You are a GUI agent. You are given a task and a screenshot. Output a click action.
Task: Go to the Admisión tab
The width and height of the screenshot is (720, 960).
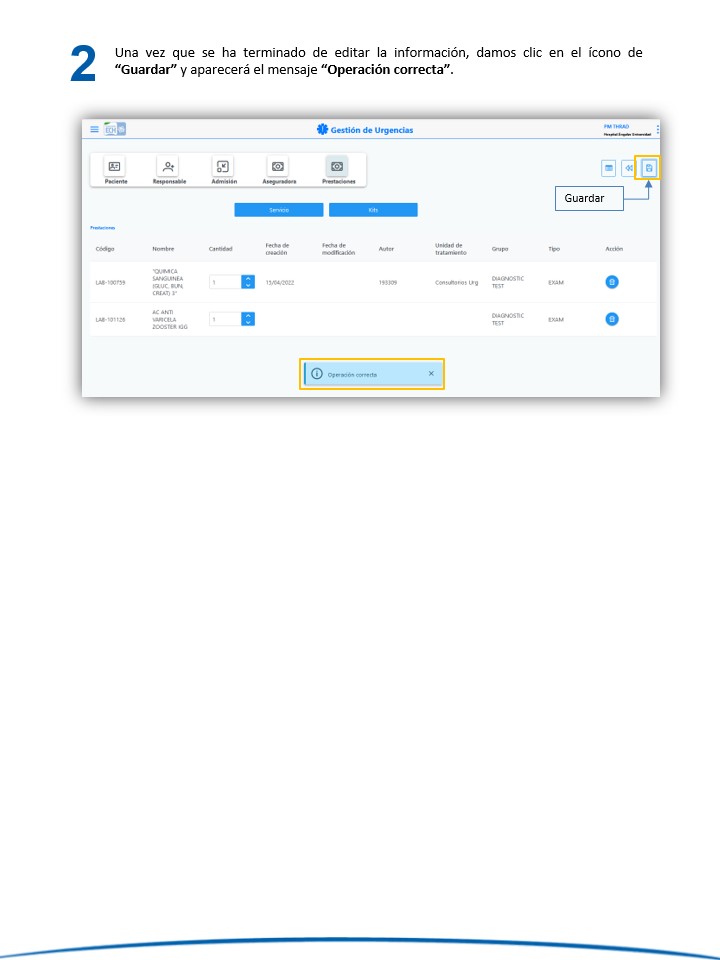pos(224,170)
